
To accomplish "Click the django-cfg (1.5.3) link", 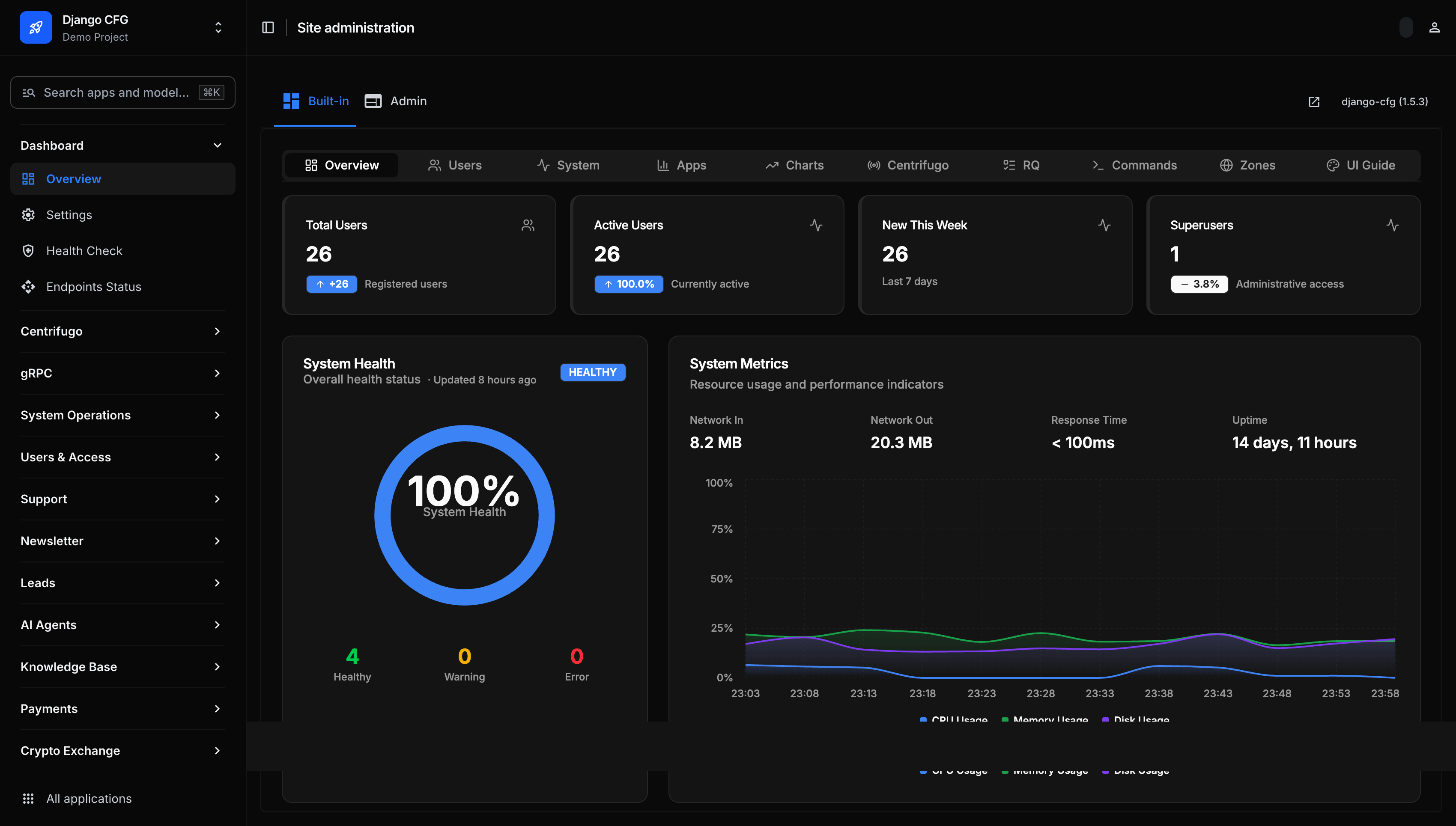I will coord(1384,101).
